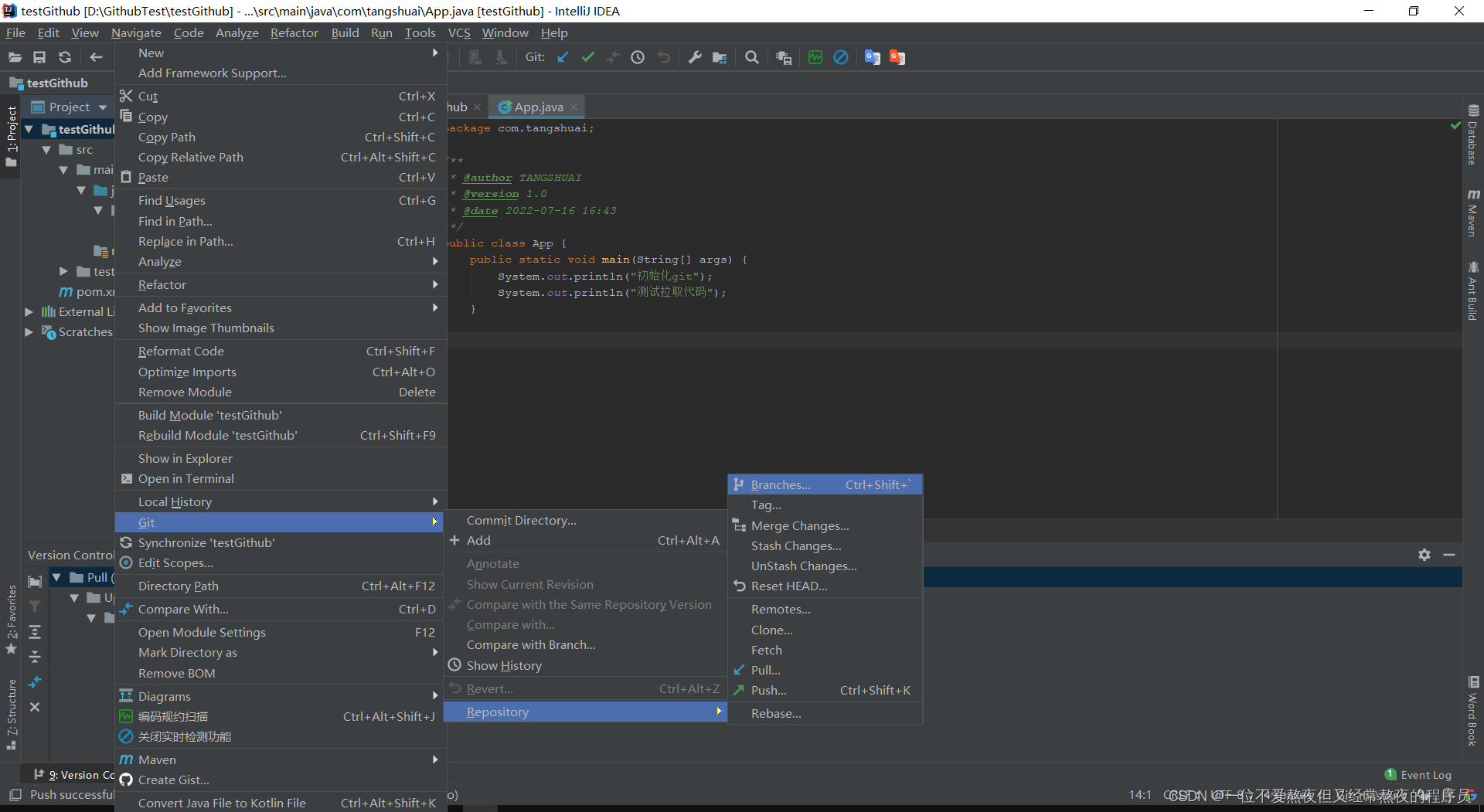The width and height of the screenshot is (1484, 812).
Task: Open settings via the wrench icon
Action: pyautogui.click(x=695, y=57)
